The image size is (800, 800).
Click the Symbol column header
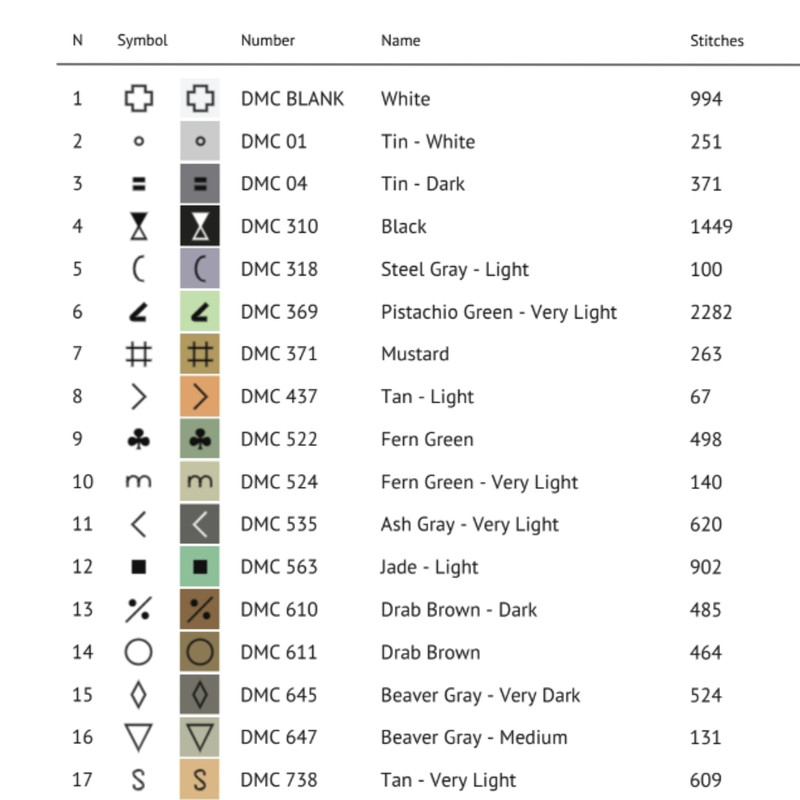(142, 41)
